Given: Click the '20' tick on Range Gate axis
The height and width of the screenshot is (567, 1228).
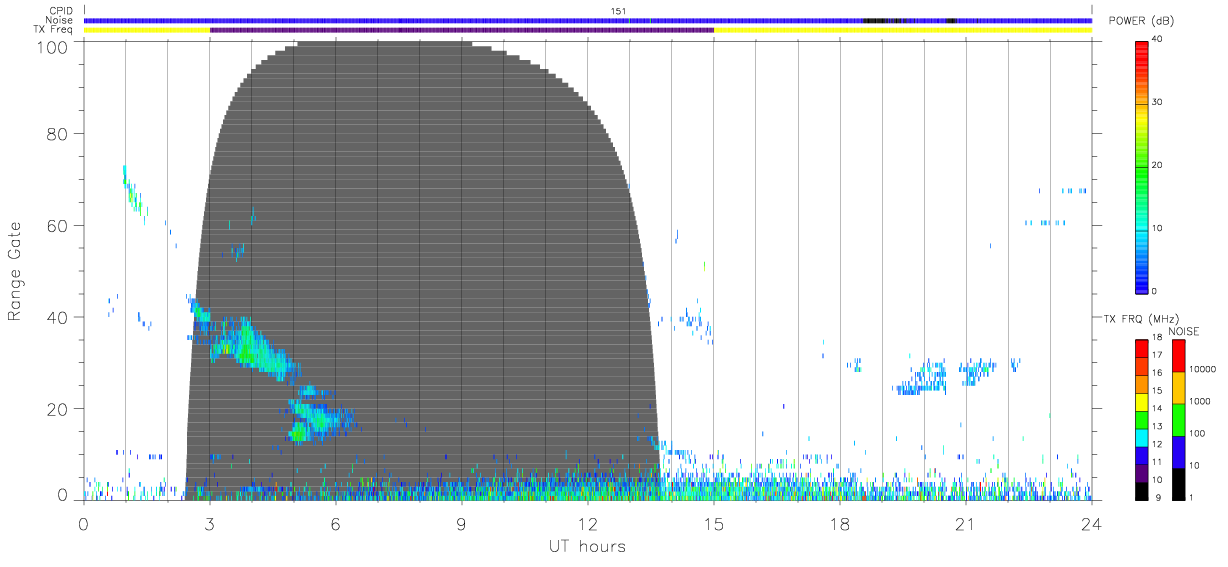Looking at the screenshot, I should 59,409.
